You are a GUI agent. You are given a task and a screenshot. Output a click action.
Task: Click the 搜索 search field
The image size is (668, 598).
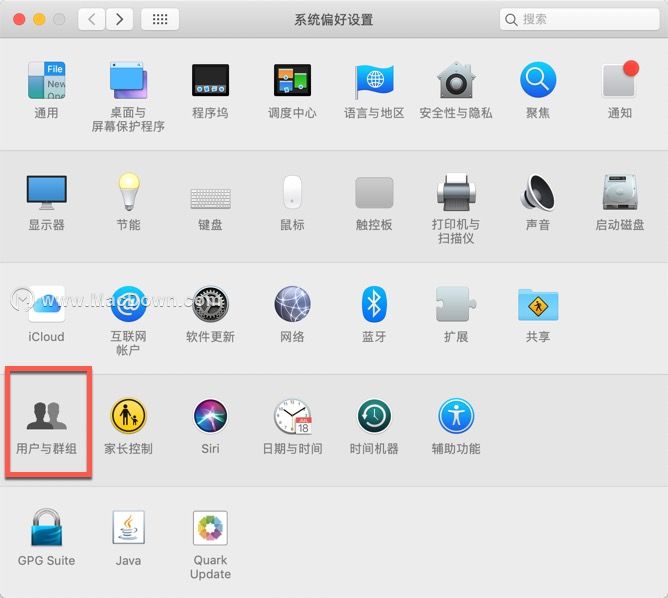[579, 19]
